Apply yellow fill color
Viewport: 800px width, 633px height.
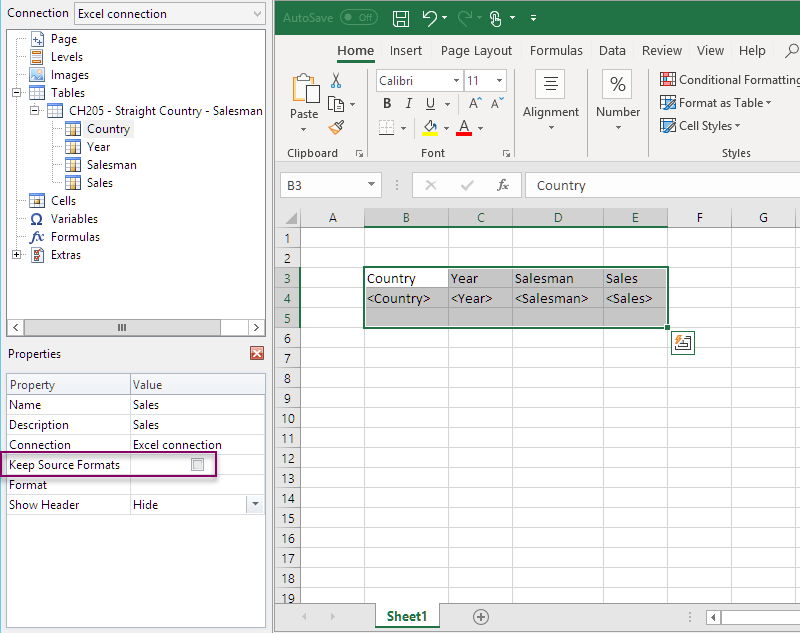(432, 127)
